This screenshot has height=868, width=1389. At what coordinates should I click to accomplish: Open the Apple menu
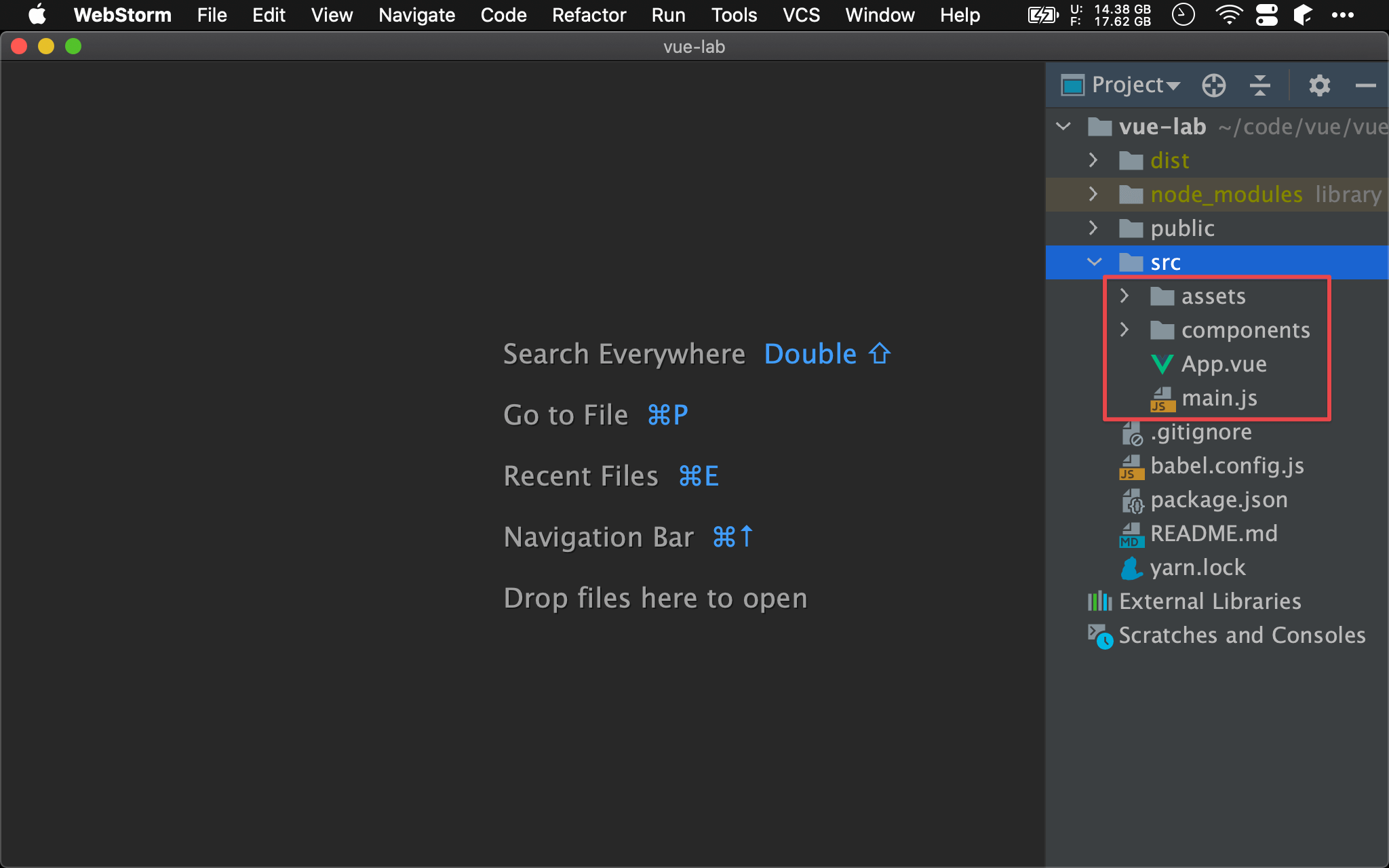[37, 15]
